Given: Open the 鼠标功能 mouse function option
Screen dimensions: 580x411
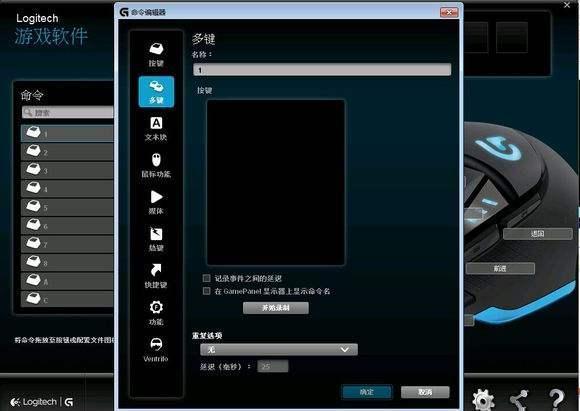Looking at the screenshot, I should (156, 165).
